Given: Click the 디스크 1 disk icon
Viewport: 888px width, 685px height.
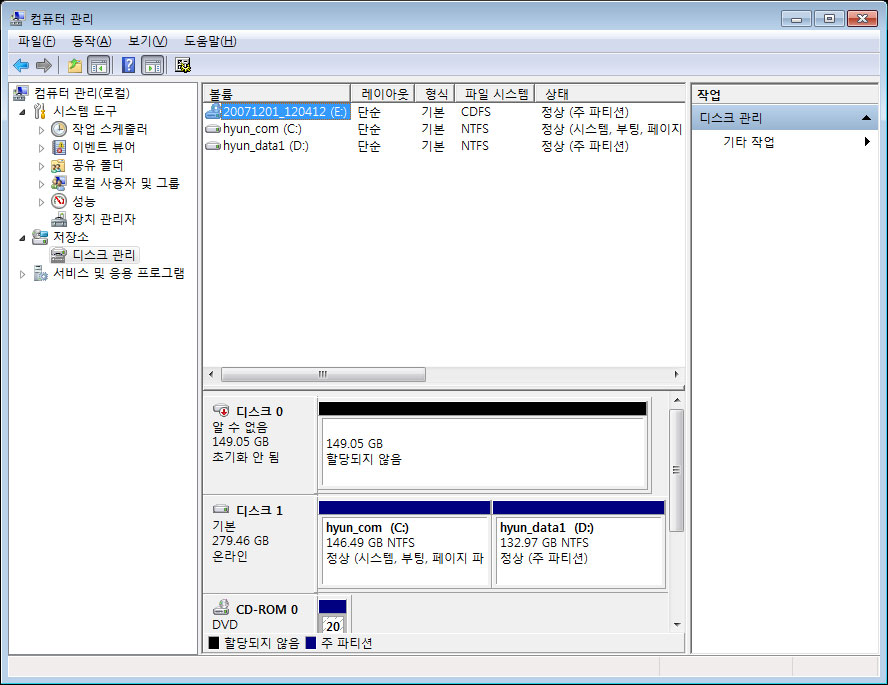Looking at the screenshot, I should tap(221, 509).
